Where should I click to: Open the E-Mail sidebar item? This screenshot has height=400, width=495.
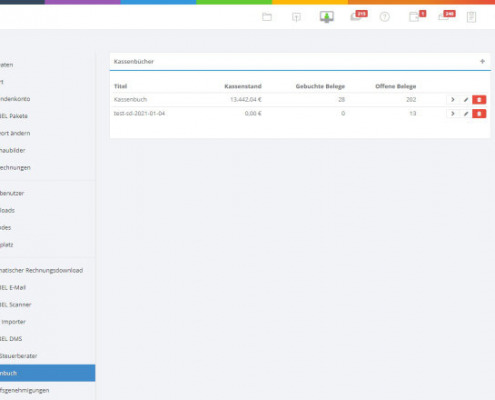tap(13, 288)
